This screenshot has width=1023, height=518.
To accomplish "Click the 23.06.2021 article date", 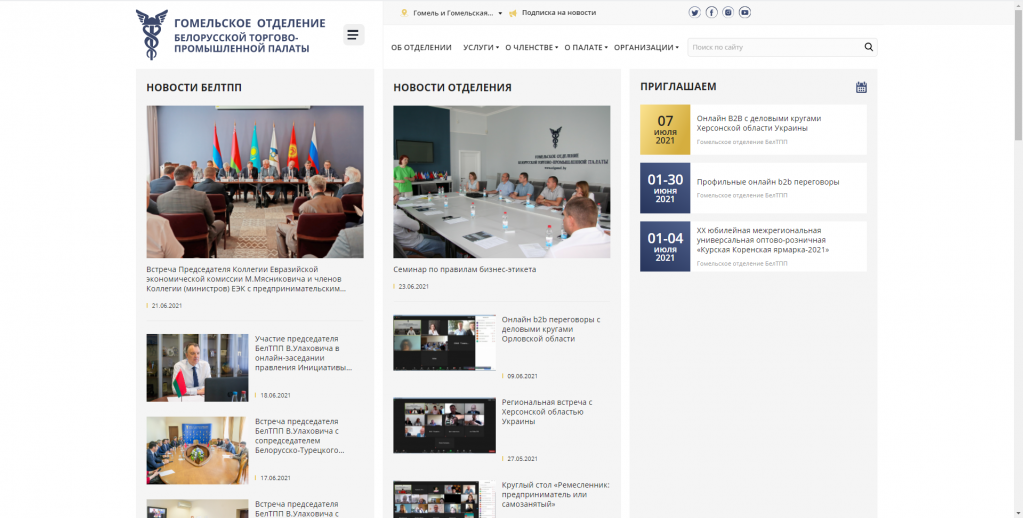I will (x=413, y=286).
